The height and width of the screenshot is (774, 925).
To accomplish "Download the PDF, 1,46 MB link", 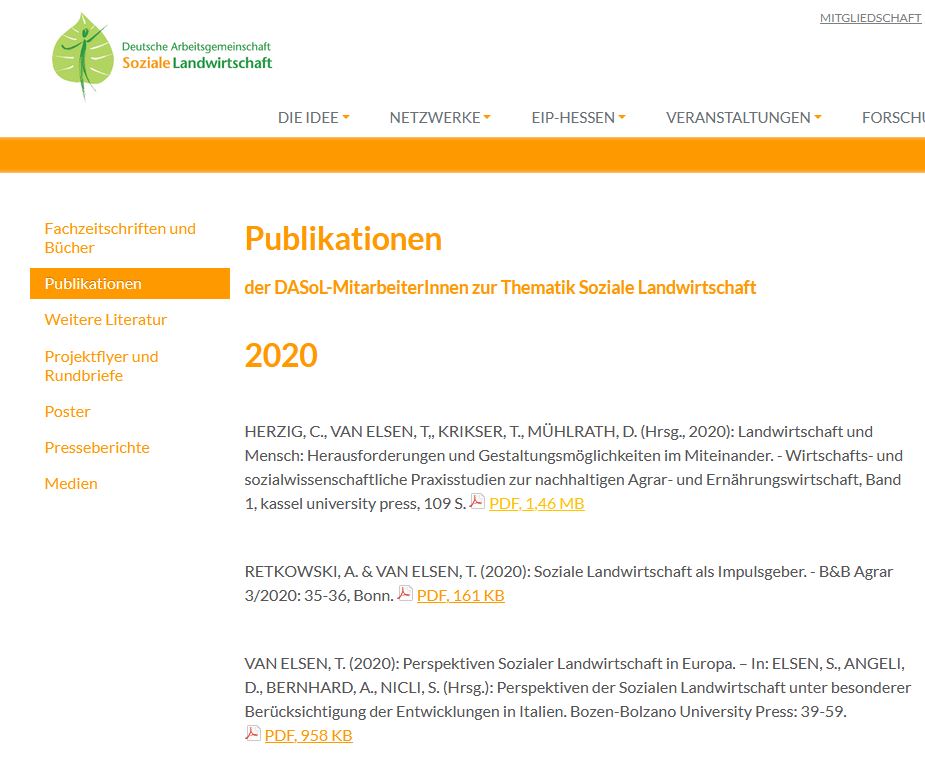I will (536, 504).
